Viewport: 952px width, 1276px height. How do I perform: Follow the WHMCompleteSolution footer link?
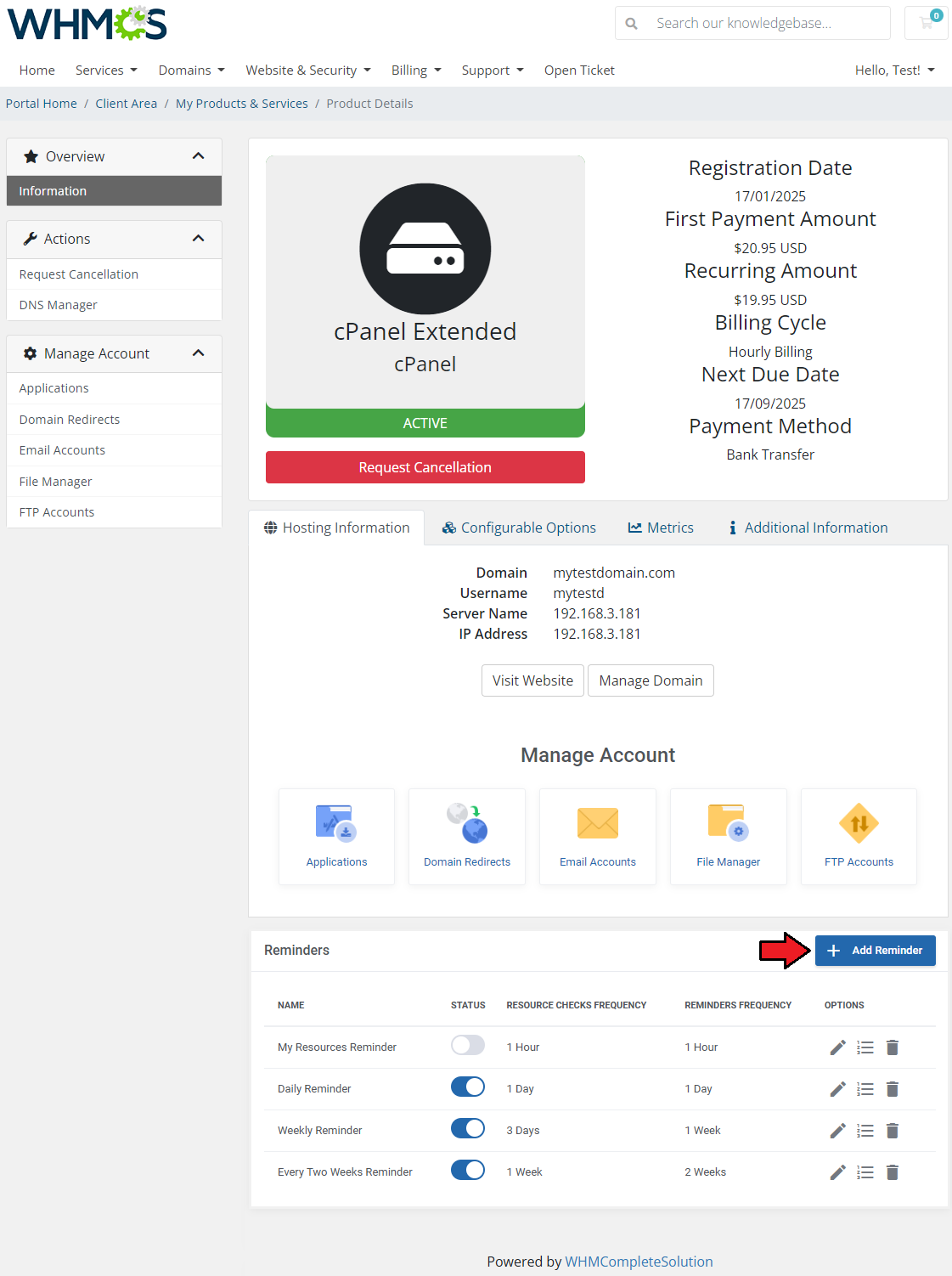pos(639,1262)
